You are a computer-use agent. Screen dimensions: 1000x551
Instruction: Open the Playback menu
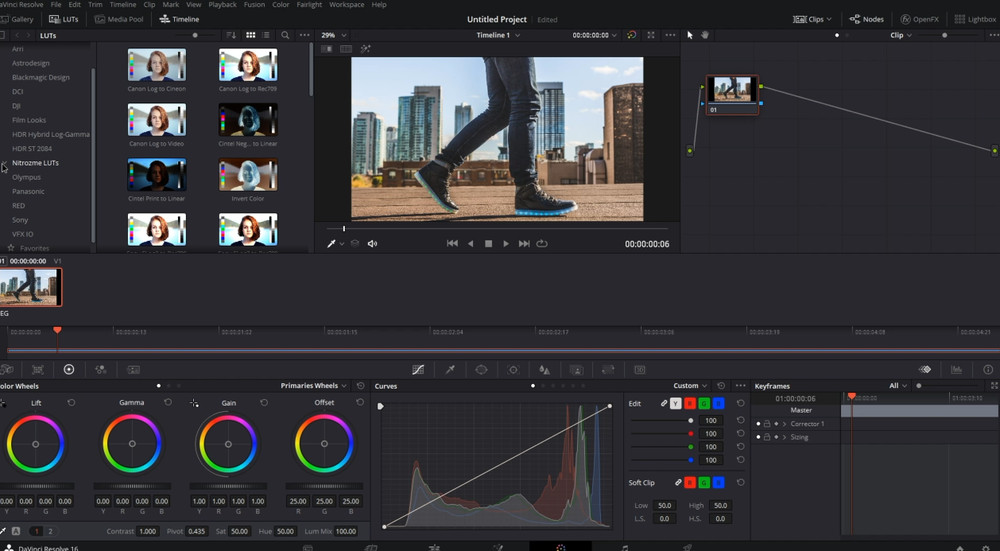point(223,4)
